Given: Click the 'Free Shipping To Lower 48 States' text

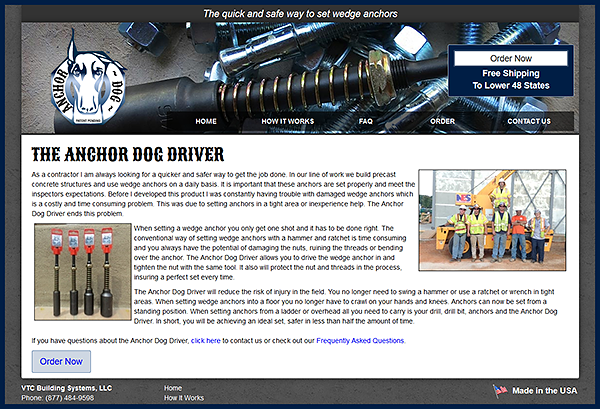Looking at the screenshot, I should point(511,79).
